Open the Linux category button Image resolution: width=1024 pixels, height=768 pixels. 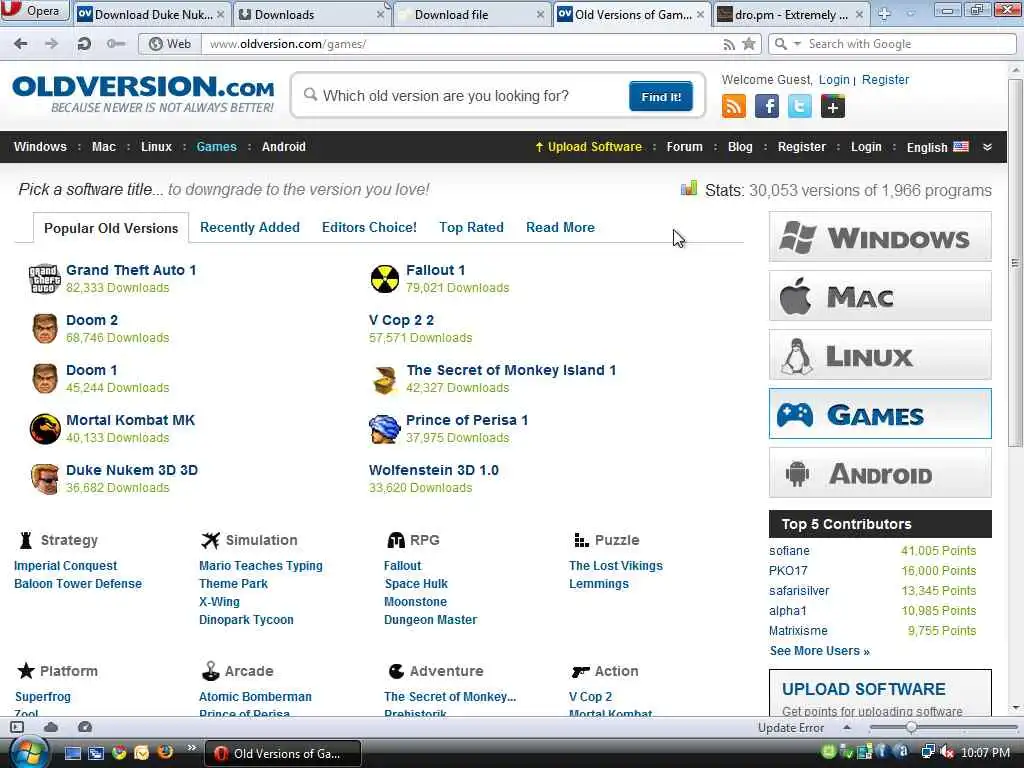(x=880, y=355)
